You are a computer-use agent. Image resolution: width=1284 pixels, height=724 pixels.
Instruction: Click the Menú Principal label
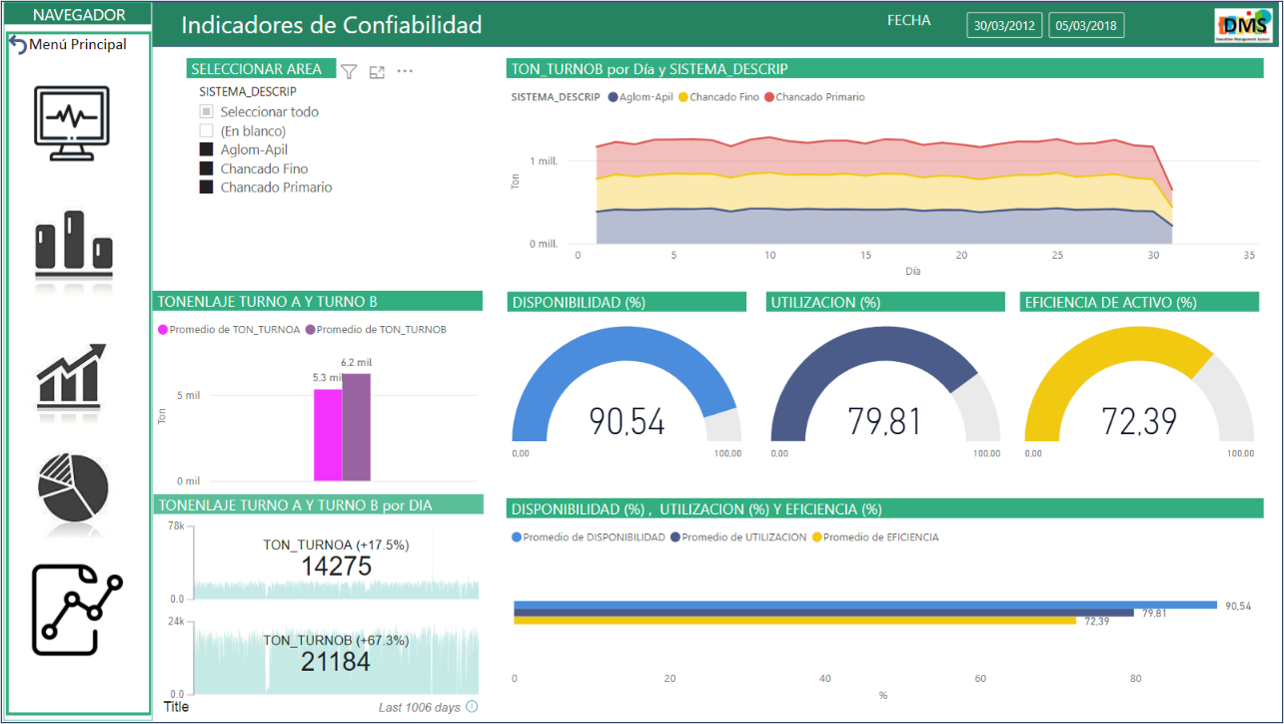[78, 44]
